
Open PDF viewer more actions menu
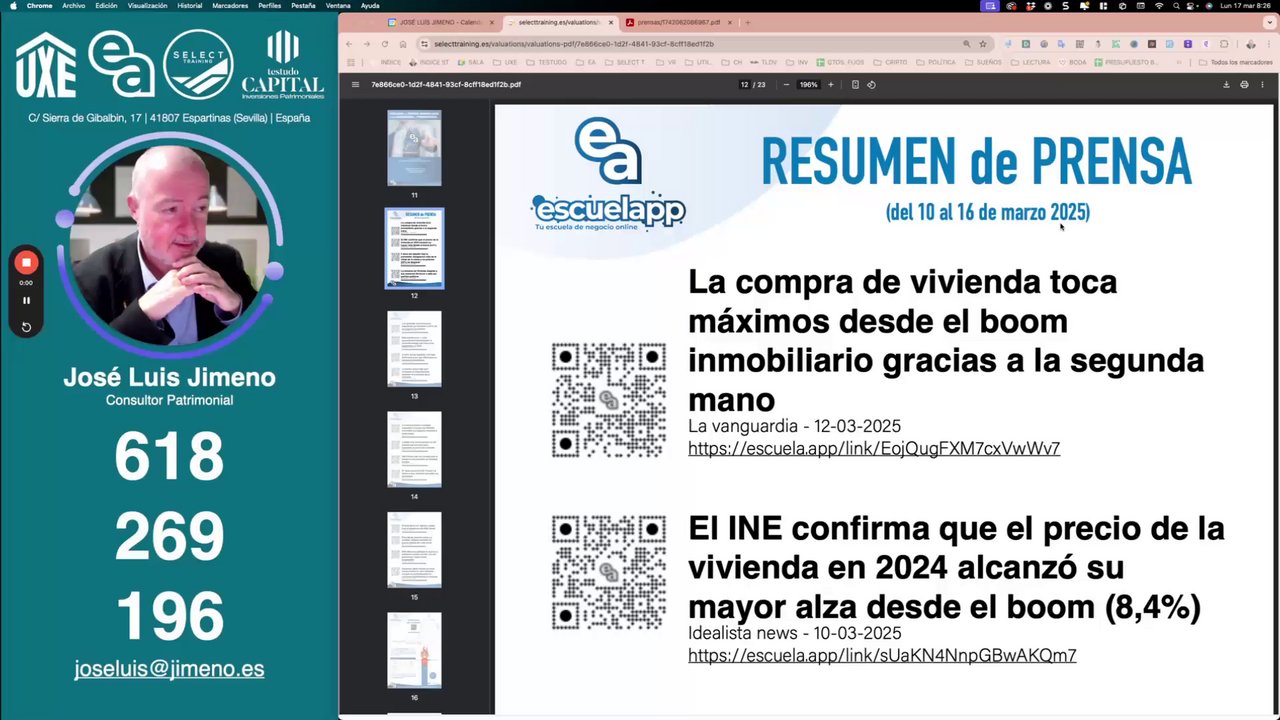(x=1262, y=85)
